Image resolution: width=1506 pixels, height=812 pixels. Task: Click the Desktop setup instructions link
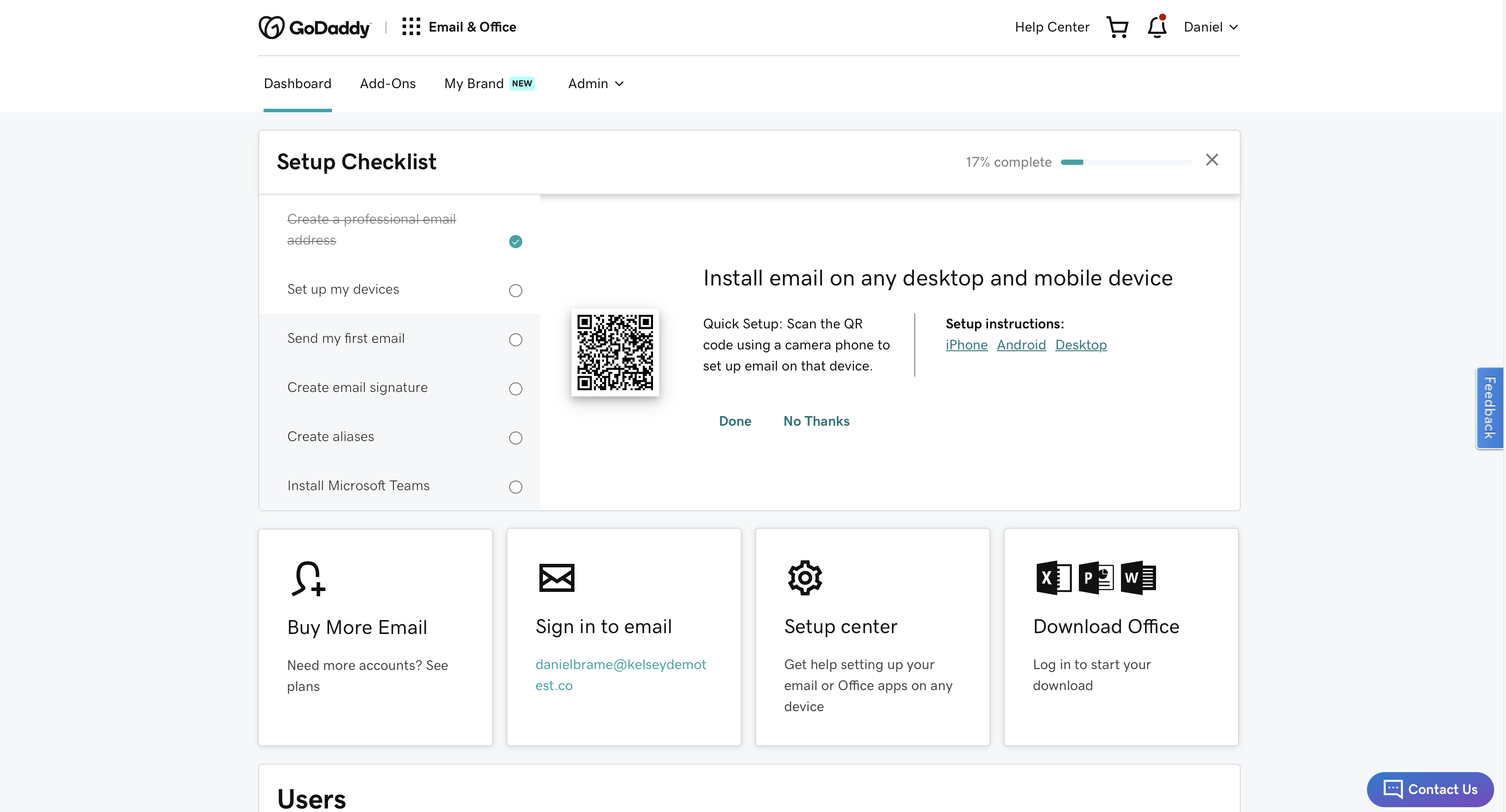1081,344
